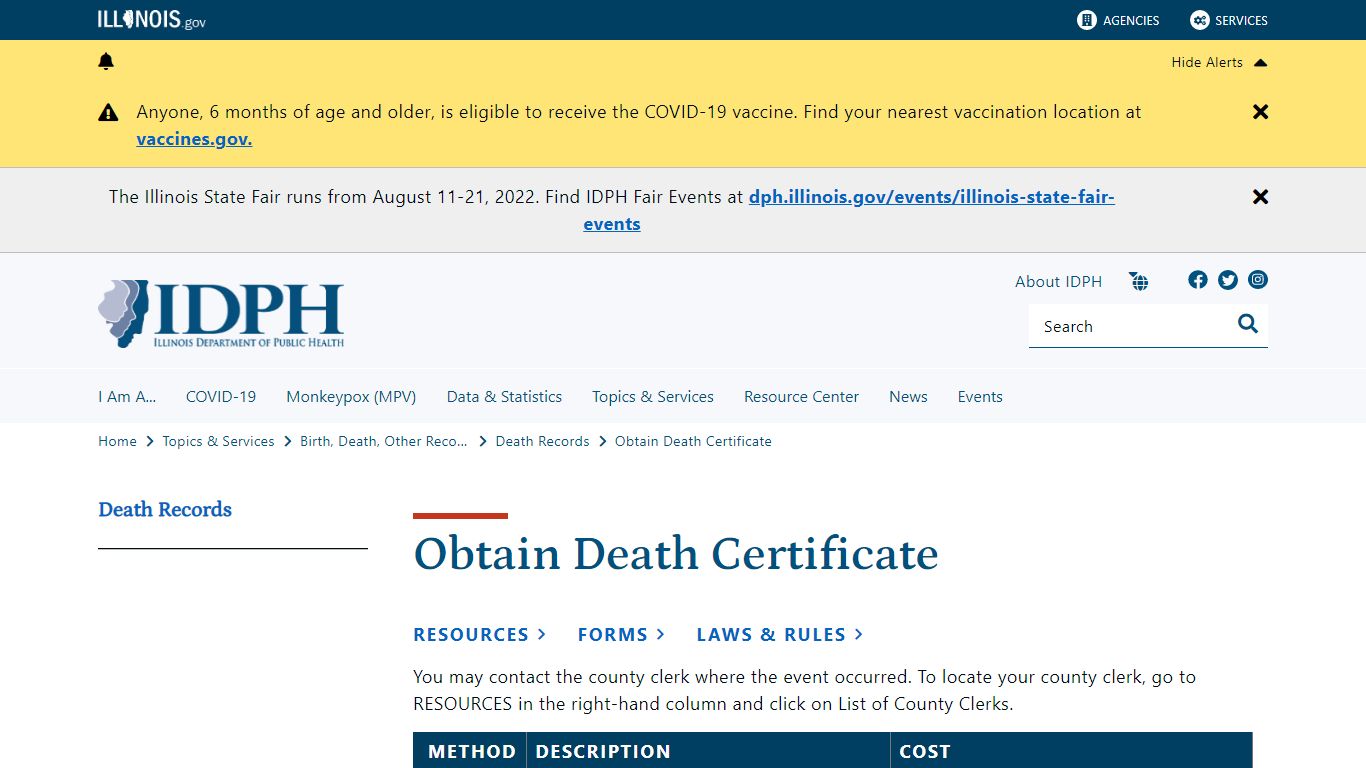Dismiss the COVID-19 vaccine alert

1260,112
